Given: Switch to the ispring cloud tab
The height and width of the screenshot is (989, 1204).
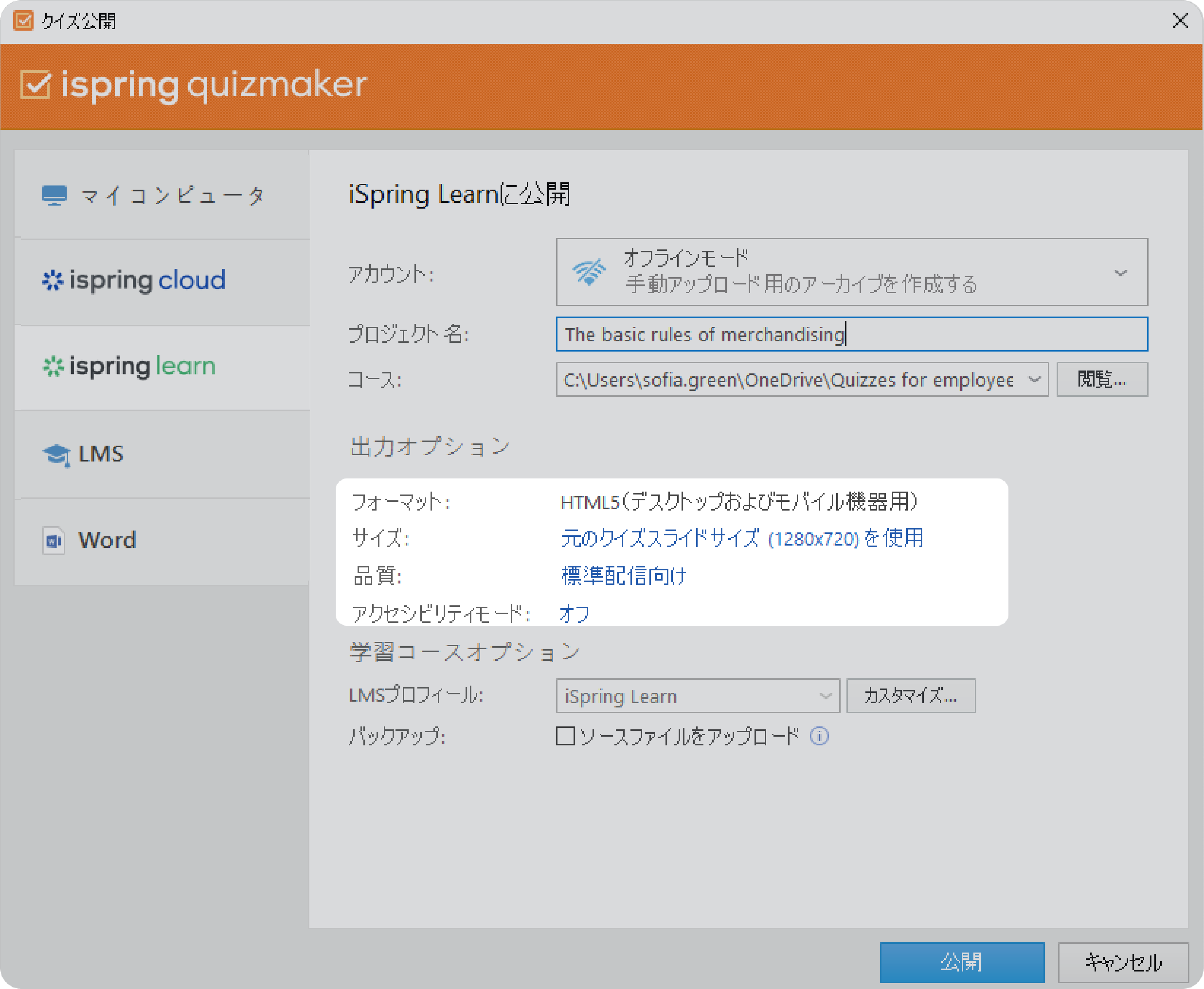Looking at the screenshot, I should click(162, 282).
